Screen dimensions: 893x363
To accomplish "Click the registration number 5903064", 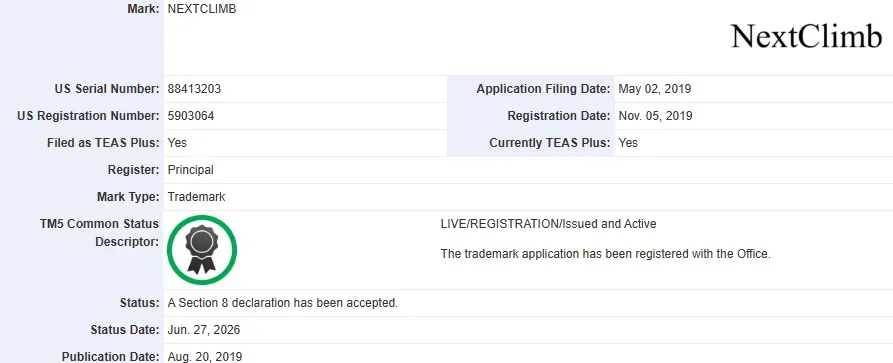I will (191, 116).
